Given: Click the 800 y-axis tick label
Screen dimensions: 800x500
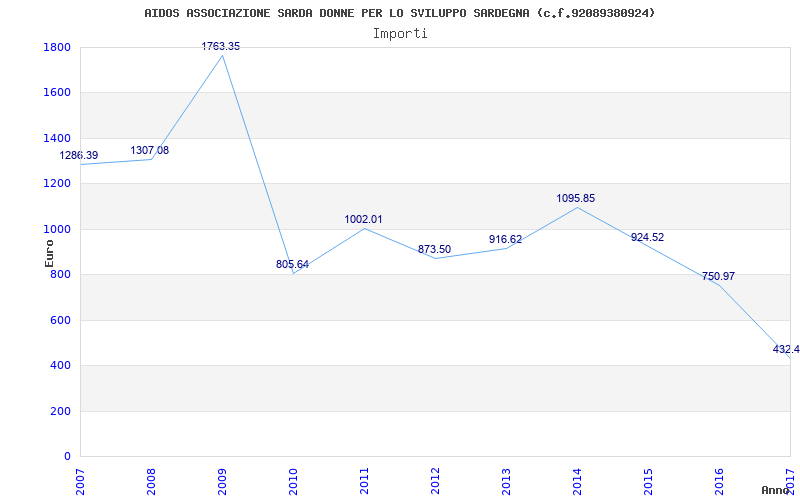Looking at the screenshot, I should click(60, 274).
